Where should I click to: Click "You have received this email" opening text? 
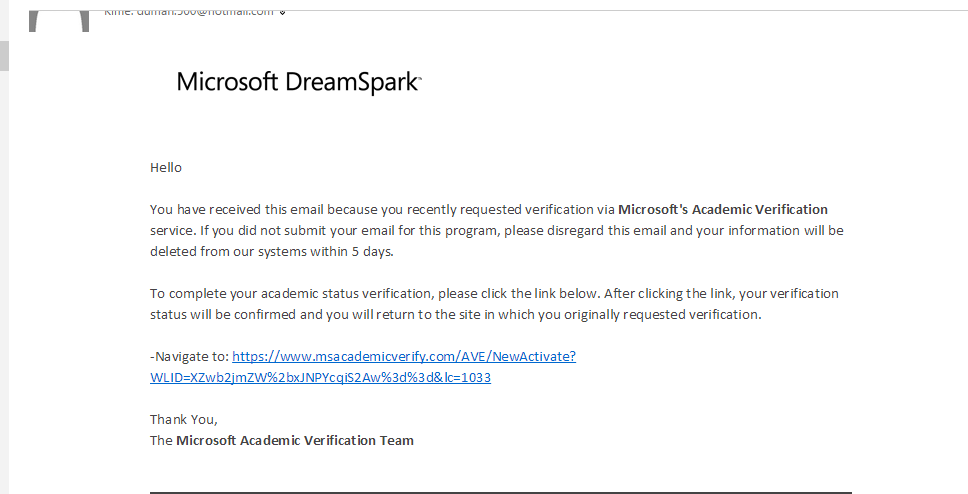[x=280, y=209]
